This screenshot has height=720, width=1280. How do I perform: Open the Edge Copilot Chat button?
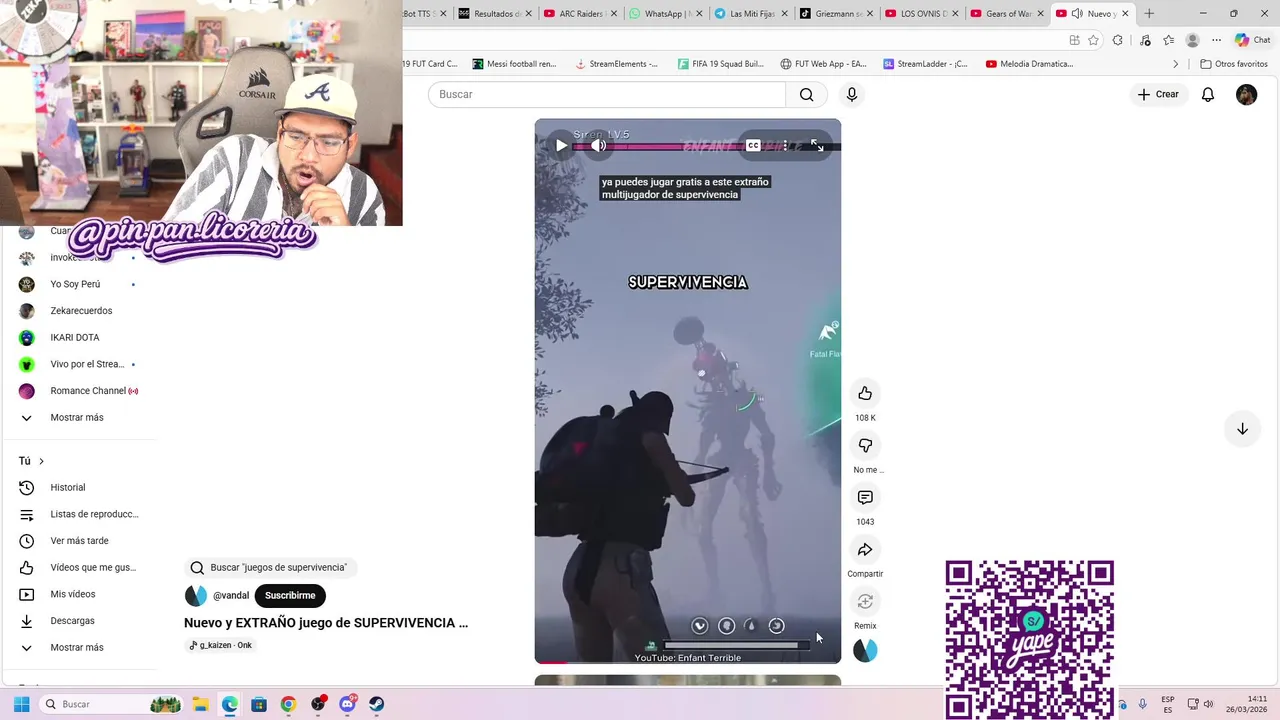(1254, 40)
